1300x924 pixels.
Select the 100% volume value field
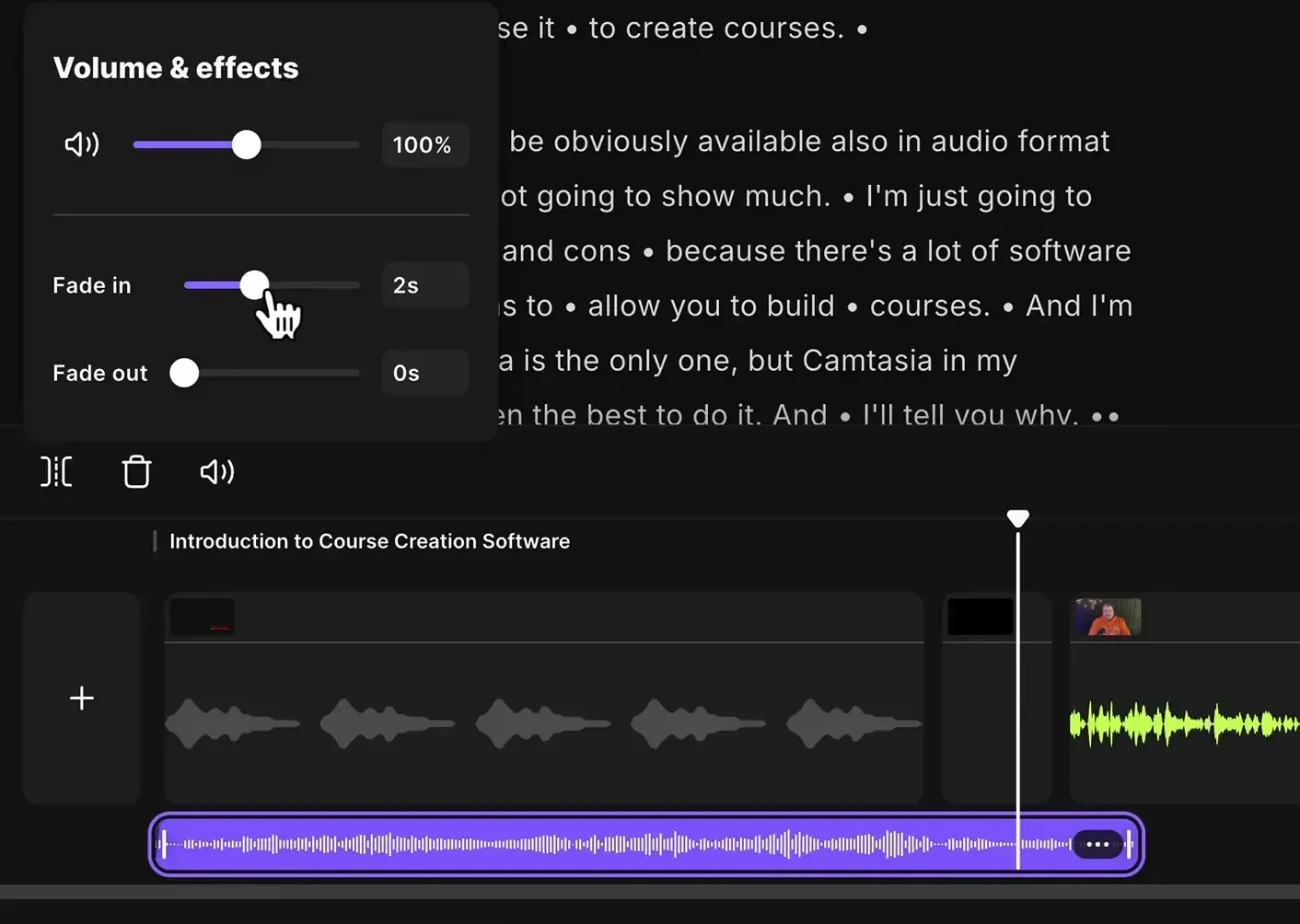point(424,144)
